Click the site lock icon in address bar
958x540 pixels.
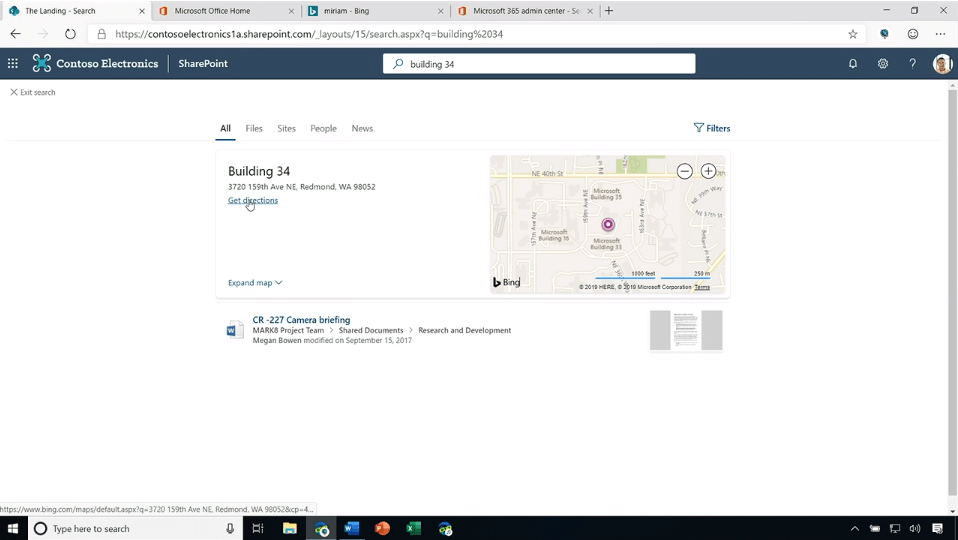102,34
